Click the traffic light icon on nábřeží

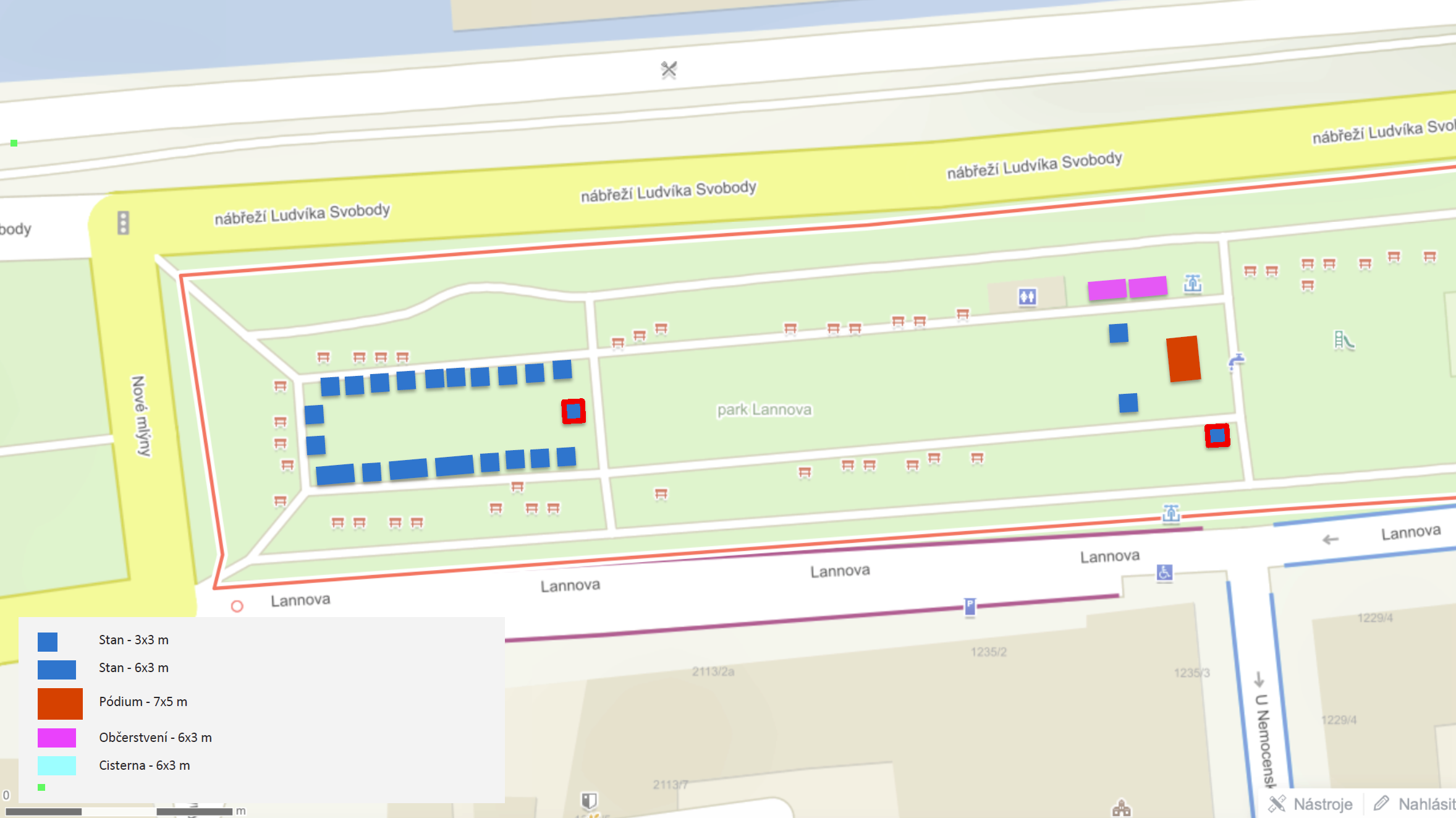[123, 223]
